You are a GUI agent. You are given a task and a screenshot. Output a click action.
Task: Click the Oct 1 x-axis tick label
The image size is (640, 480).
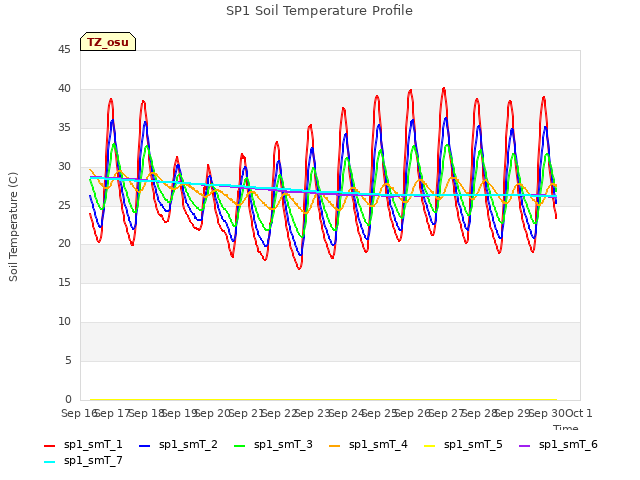(579, 413)
